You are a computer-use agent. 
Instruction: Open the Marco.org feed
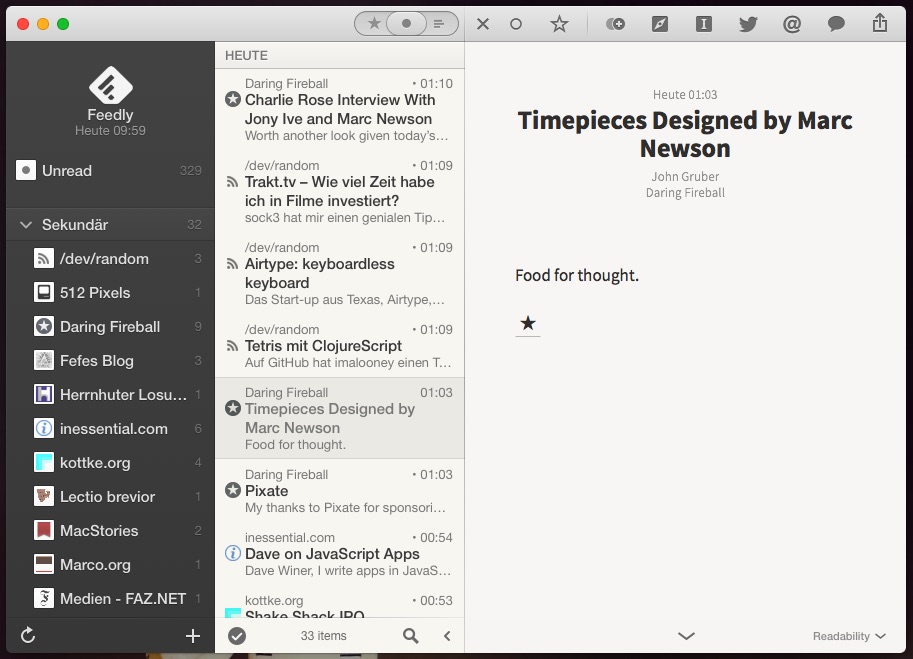[110, 565]
